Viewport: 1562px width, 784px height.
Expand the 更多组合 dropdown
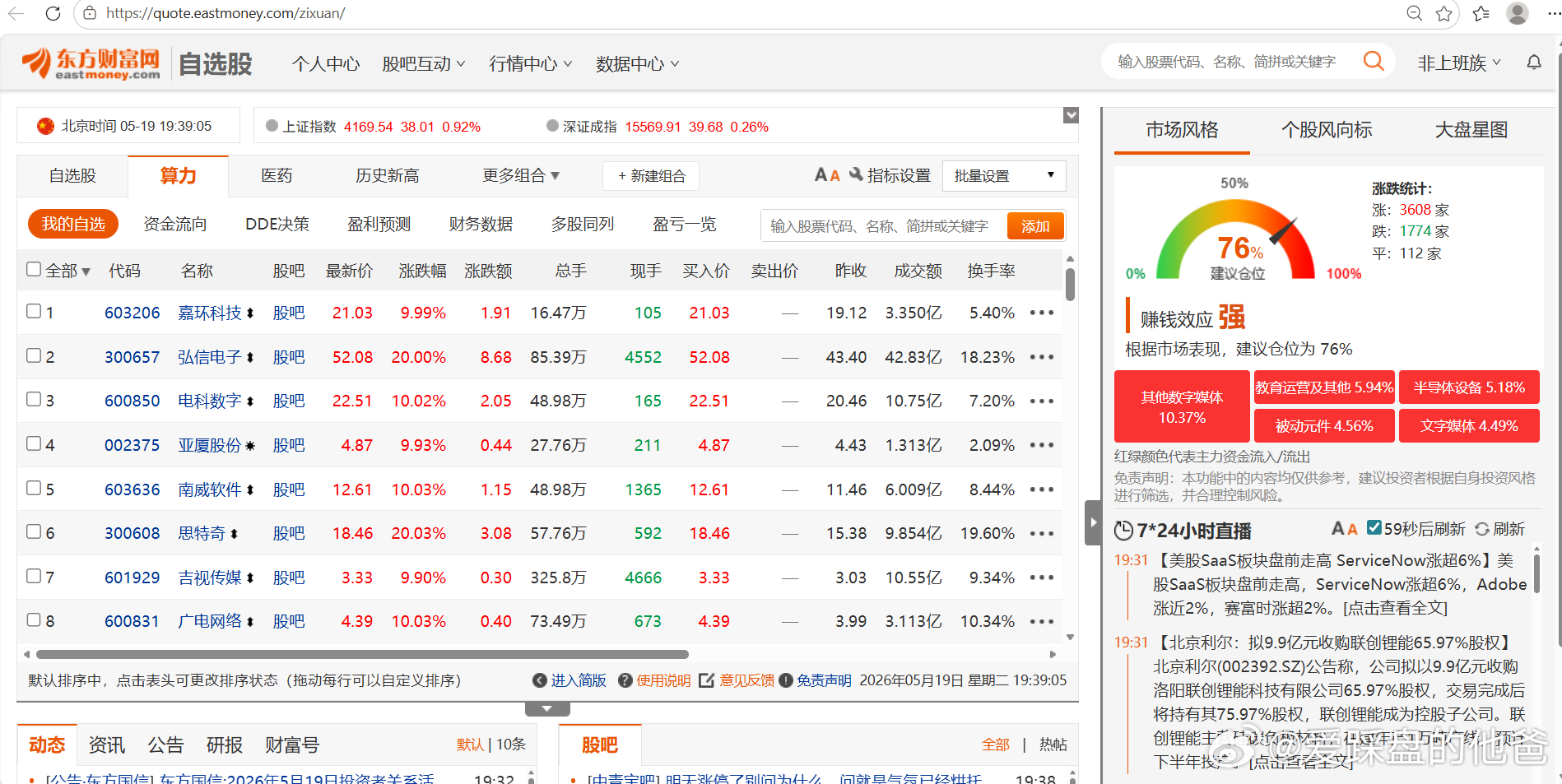pyautogui.click(x=521, y=175)
